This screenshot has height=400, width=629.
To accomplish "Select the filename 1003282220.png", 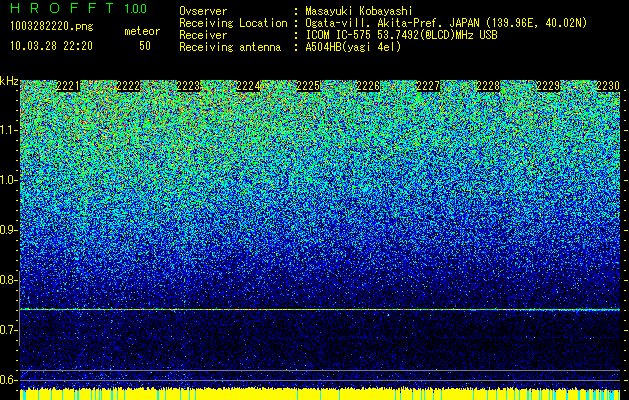I will (x=52, y=26).
